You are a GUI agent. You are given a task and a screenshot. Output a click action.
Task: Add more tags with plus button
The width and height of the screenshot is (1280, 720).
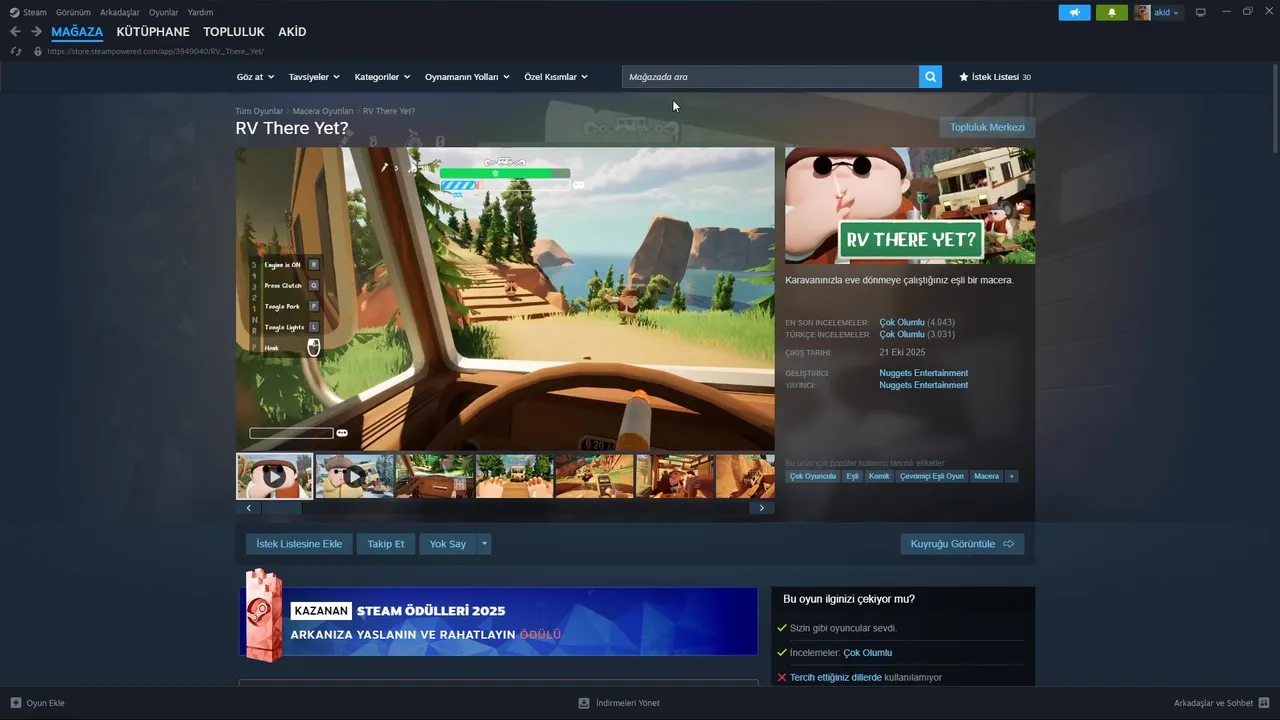click(x=1012, y=476)
